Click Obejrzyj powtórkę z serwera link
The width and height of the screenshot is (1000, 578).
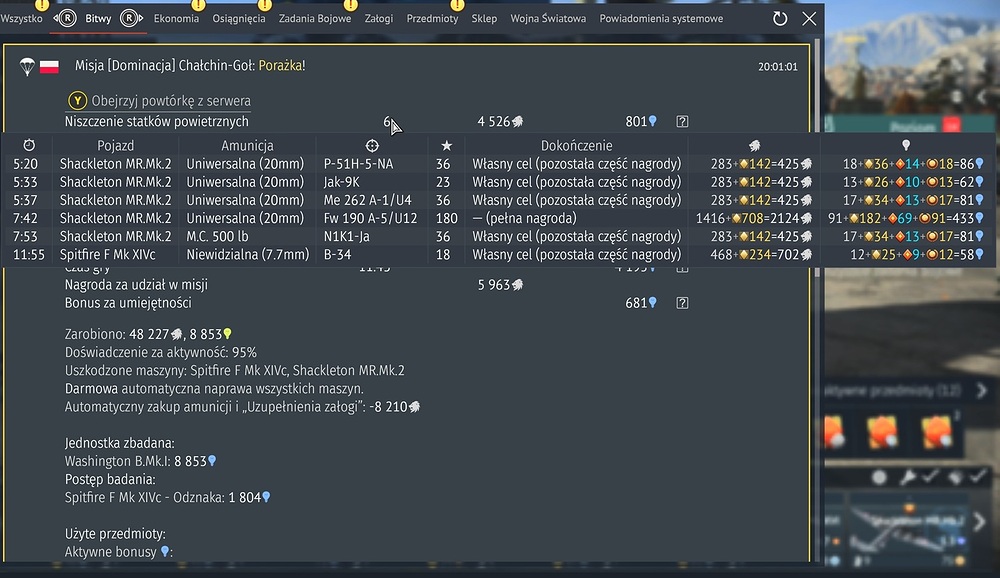(x=171, y=101)
